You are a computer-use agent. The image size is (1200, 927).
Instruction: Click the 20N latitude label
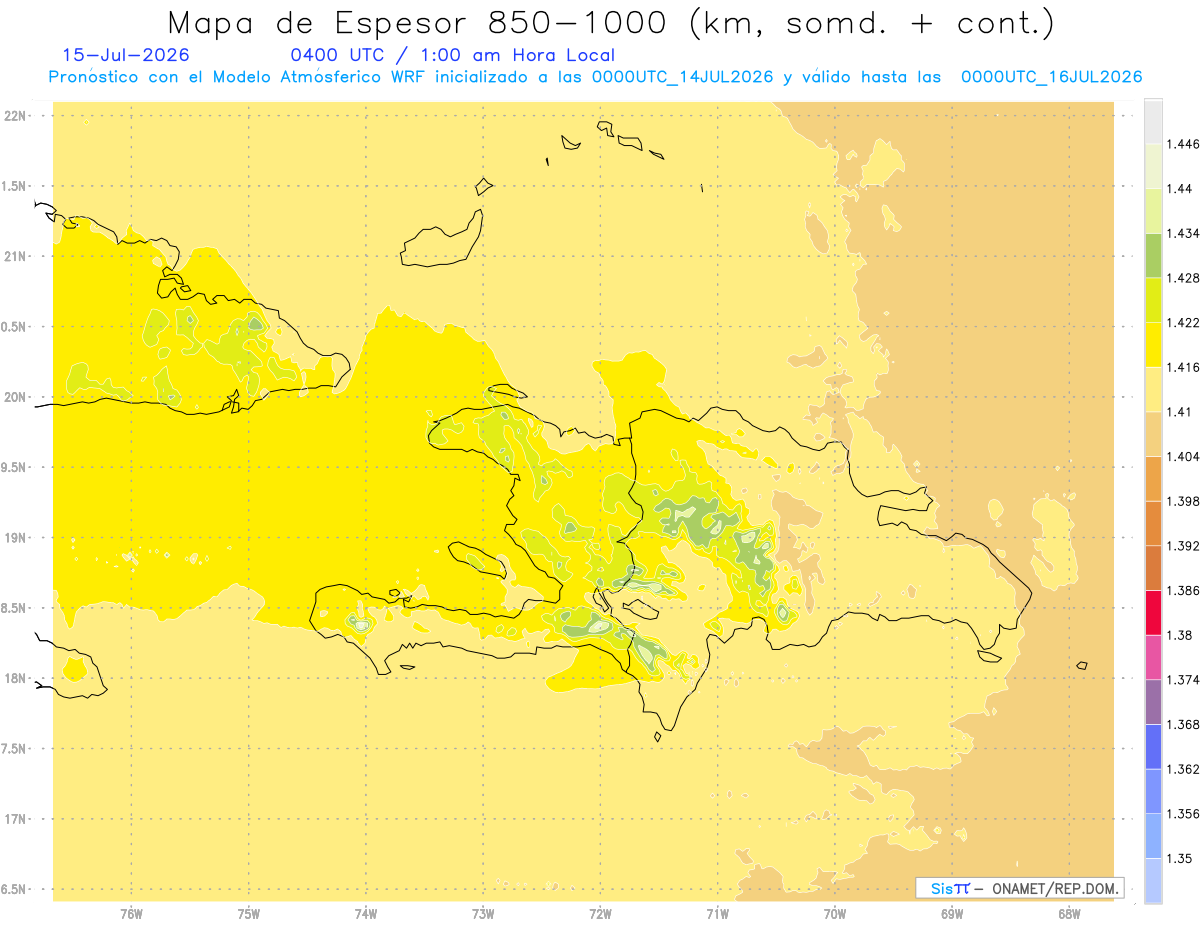[14, 397]
